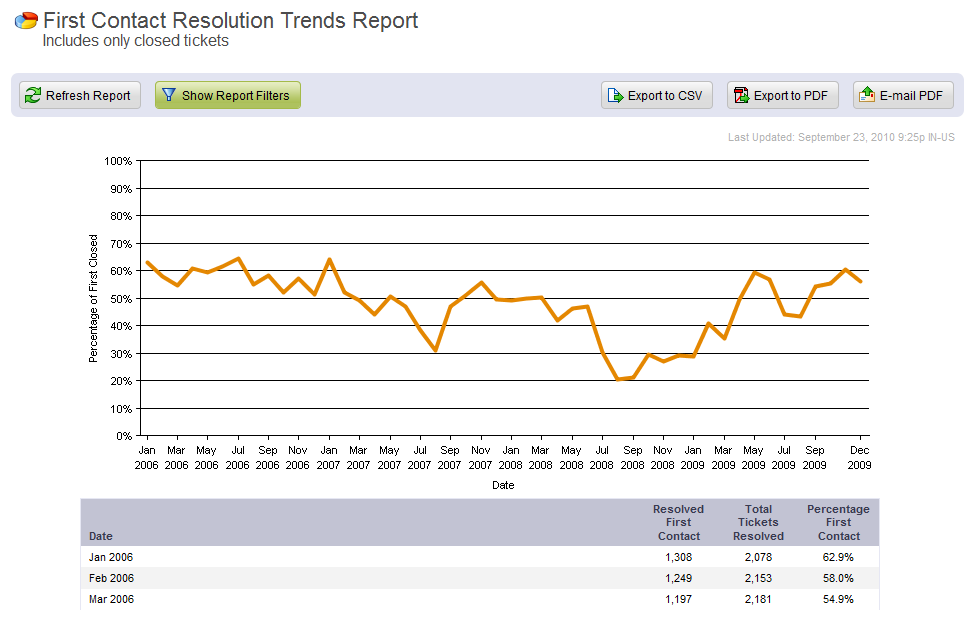Send the report via E-mail PDF

(903, 95)
